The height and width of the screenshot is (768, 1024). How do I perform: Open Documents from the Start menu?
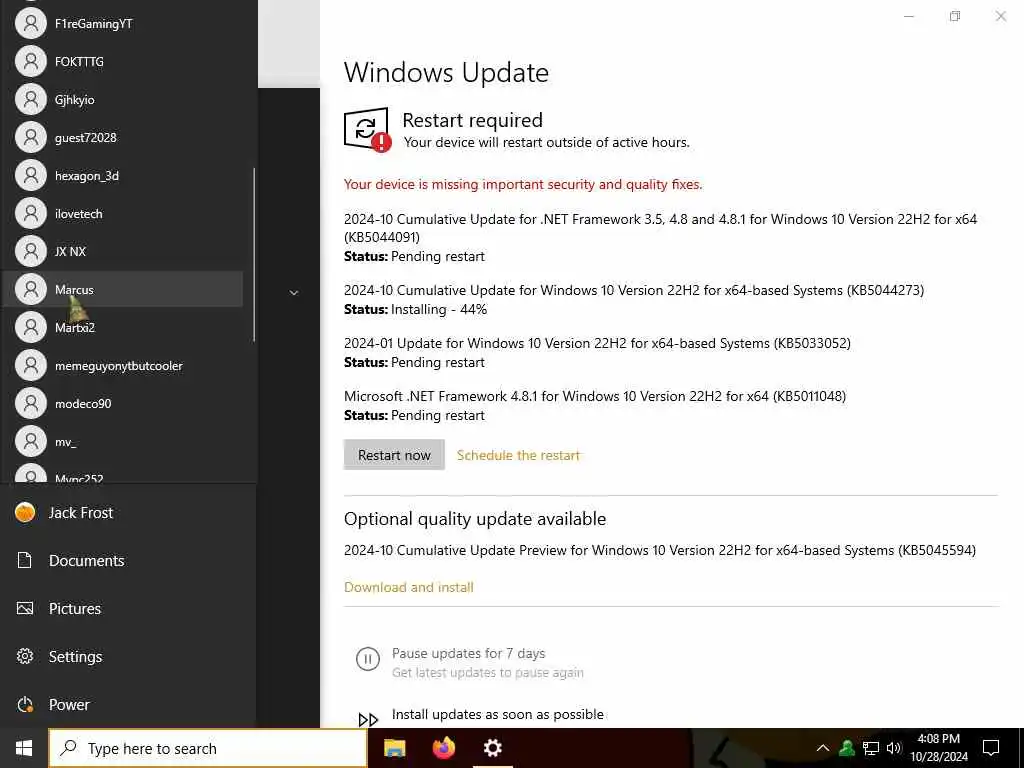128,560
